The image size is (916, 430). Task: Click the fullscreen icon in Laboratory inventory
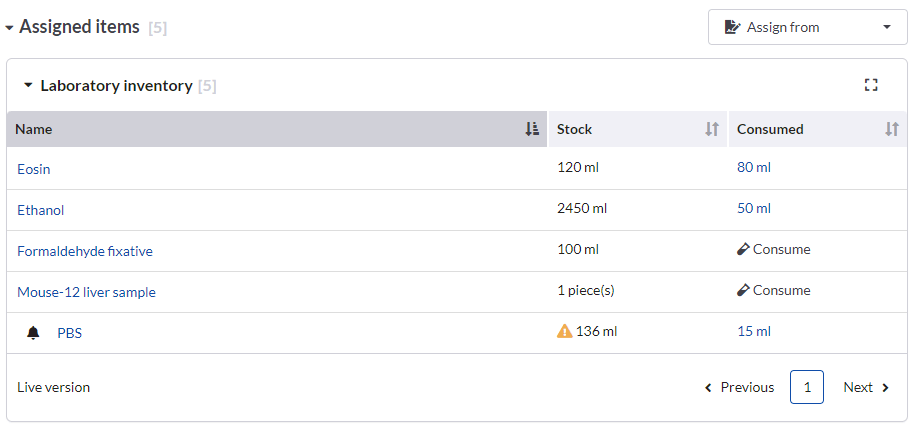tap(871, 86)
